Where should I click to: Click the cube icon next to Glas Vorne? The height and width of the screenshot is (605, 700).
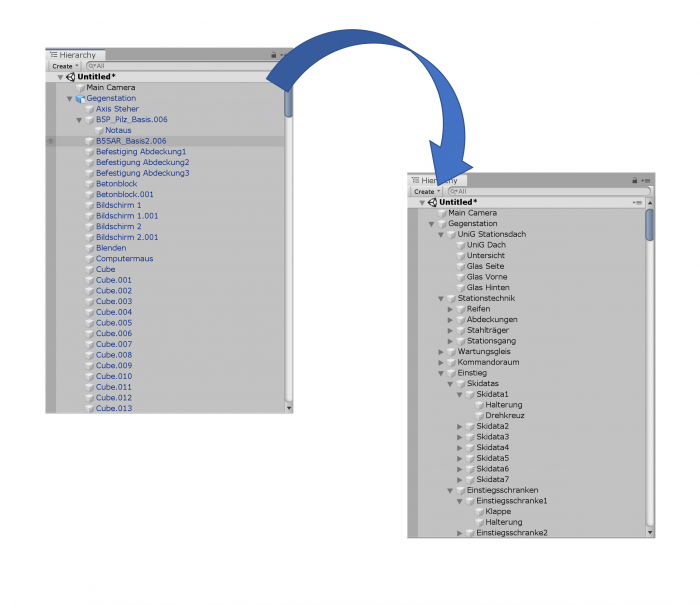tap(460, 277)
